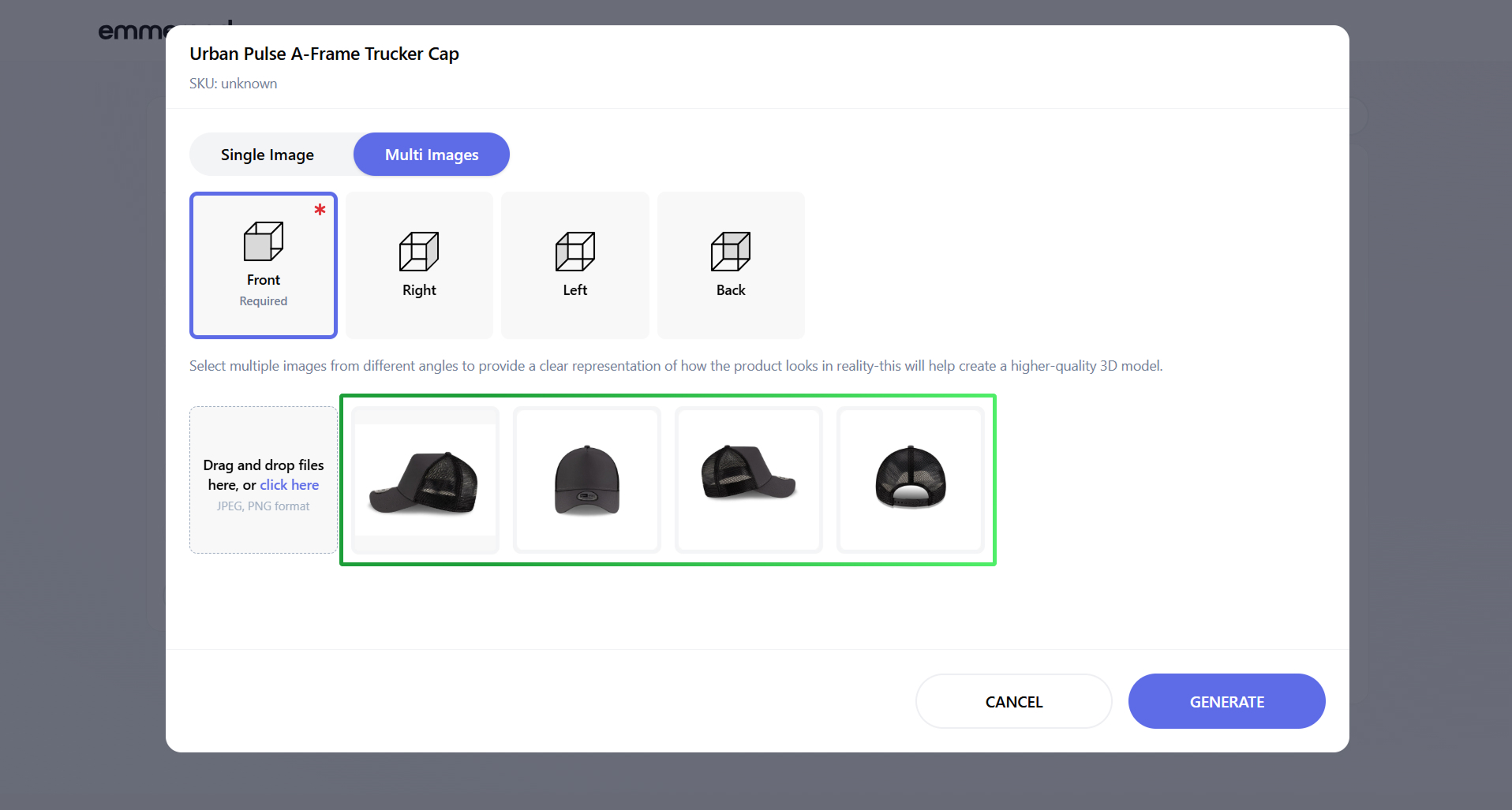Select the Front view cube icon
The width and height of the screenshot is (1512, 810).
(263, 241)
